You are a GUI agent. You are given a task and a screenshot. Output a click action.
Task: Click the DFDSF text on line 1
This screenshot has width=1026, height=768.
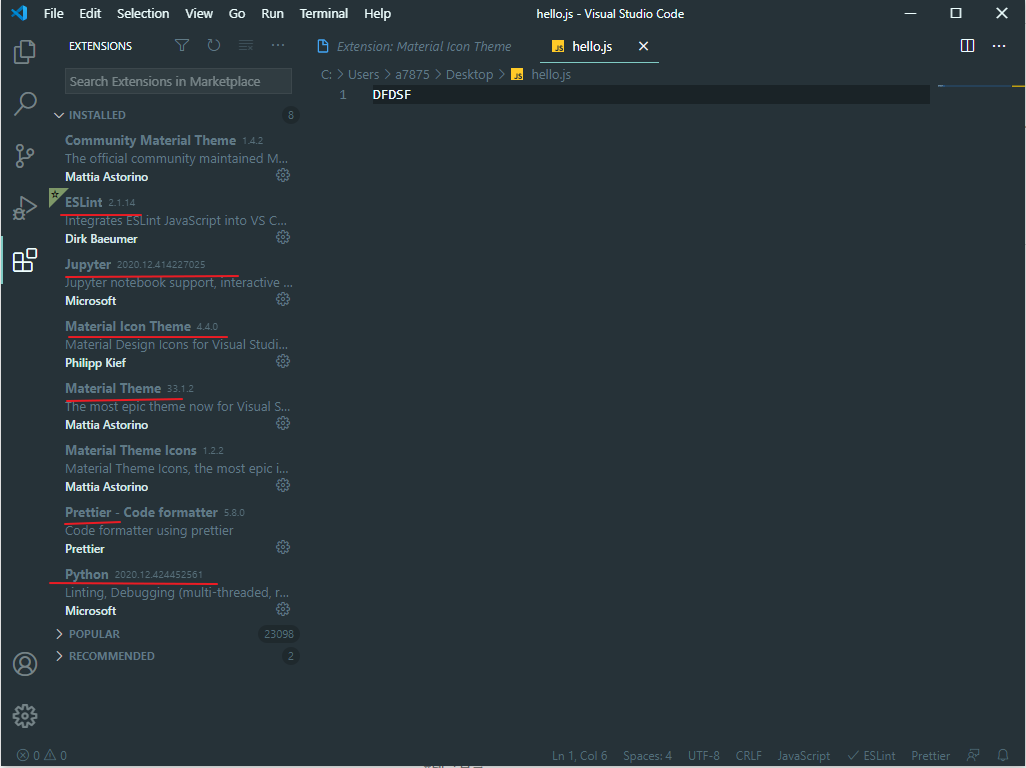[391, 95]
